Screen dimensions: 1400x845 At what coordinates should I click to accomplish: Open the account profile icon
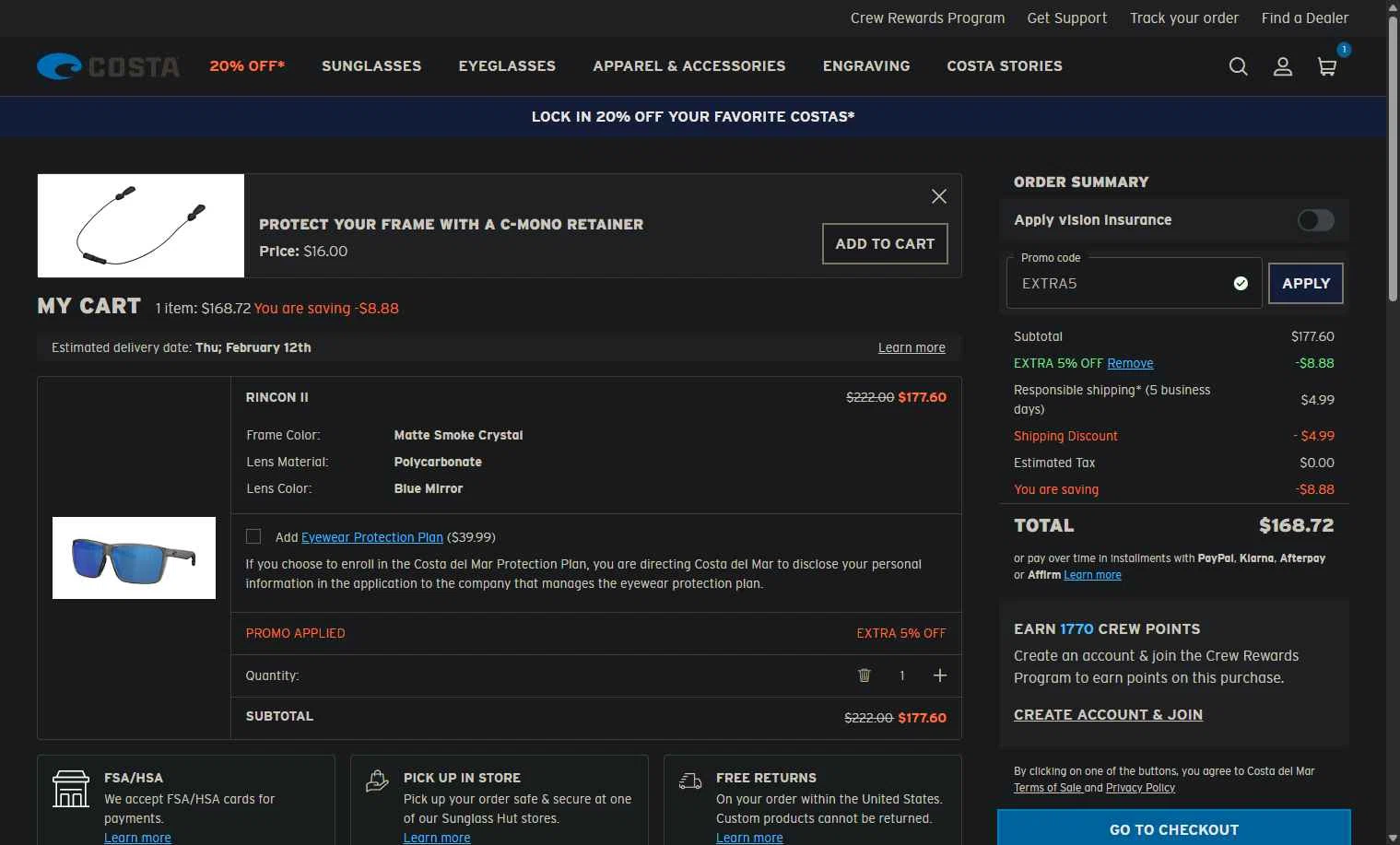pyautogui.click(x=1282, y=66)
